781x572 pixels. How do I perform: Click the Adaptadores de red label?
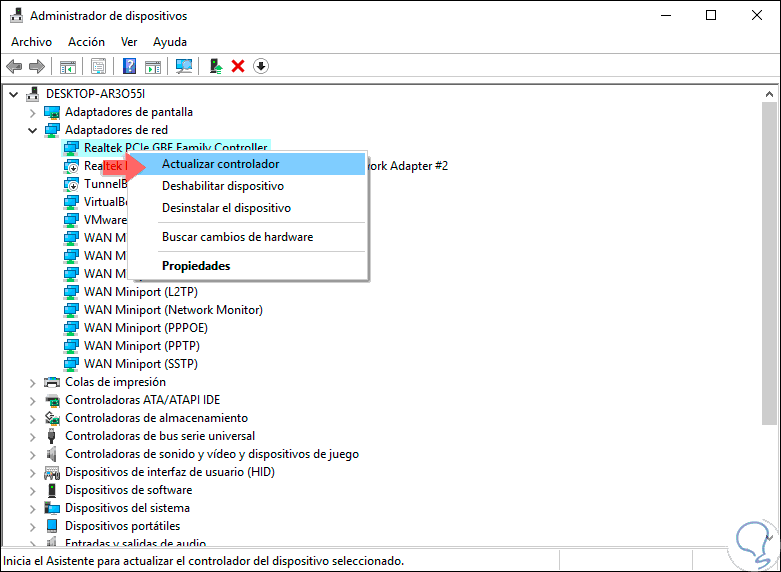point(117,130)
